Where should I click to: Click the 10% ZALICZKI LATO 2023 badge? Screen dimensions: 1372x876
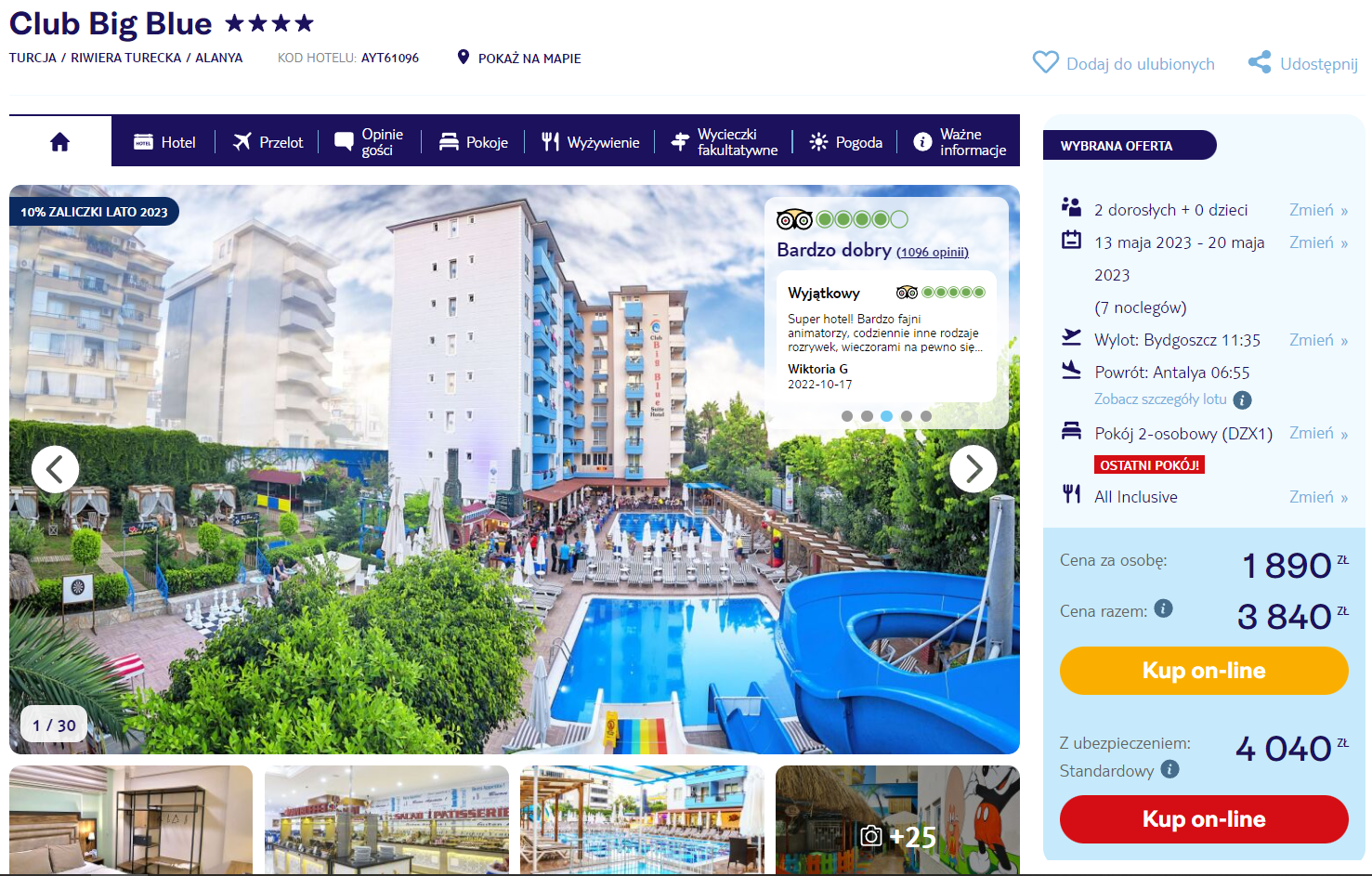(94, 212)
